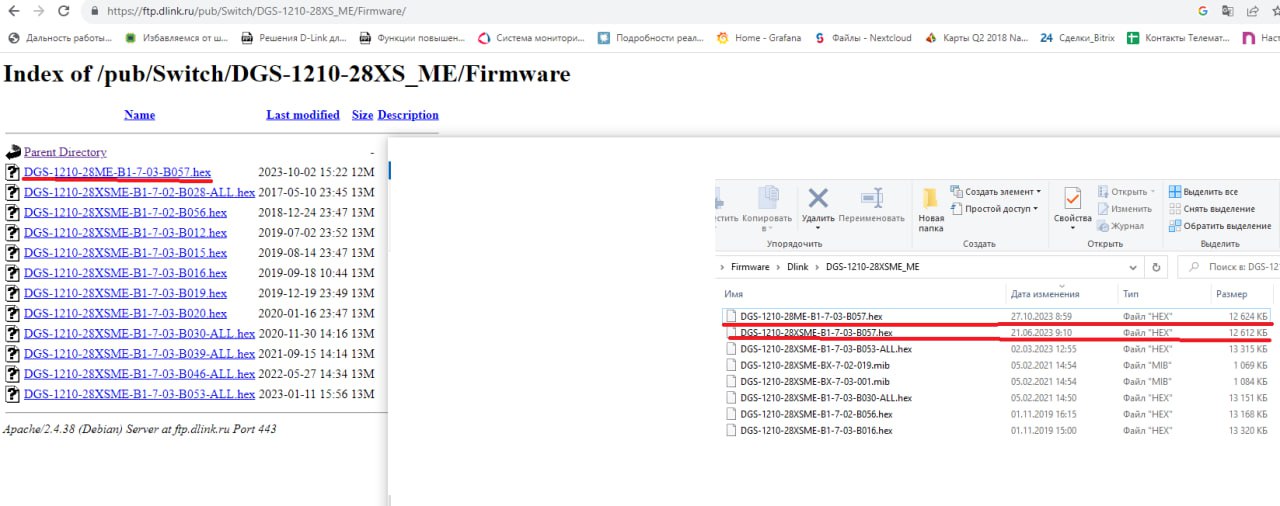Download DGS-1210-28XSME-B1-7-03-B053-ALL.hex from web listing

click(x=139, y=393)
